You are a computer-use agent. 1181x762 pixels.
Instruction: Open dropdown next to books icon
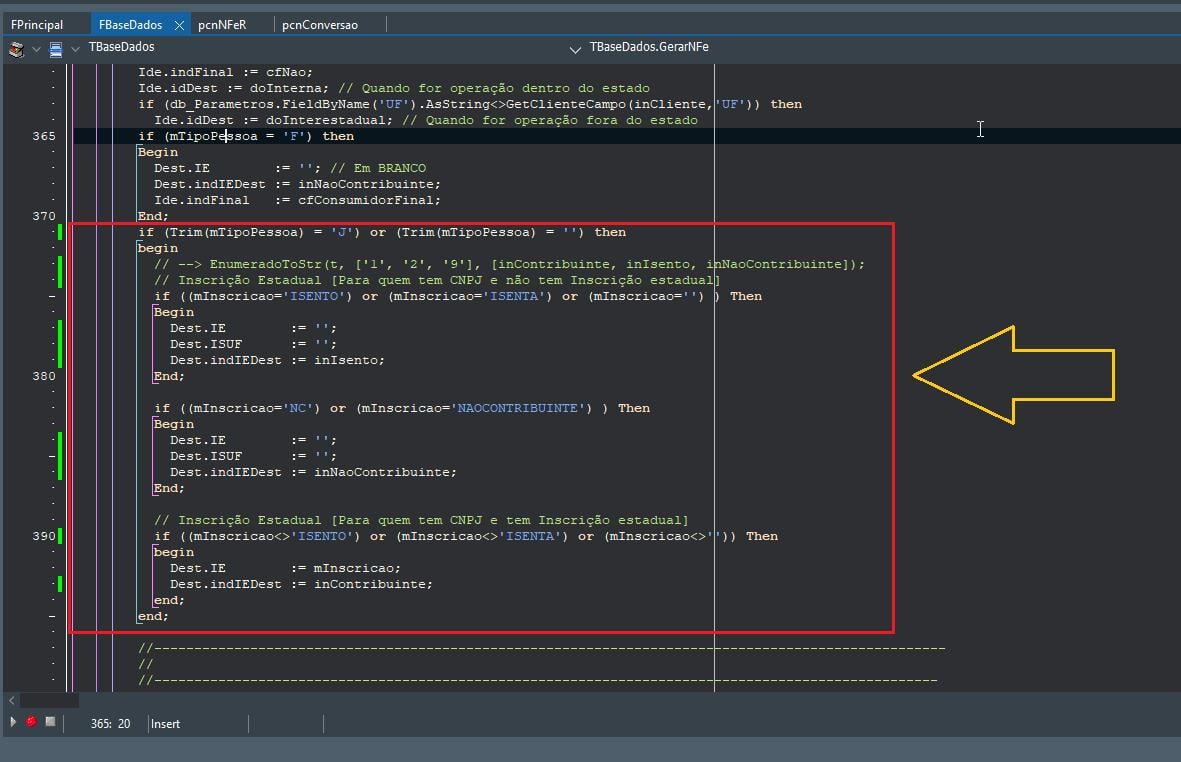36,50
